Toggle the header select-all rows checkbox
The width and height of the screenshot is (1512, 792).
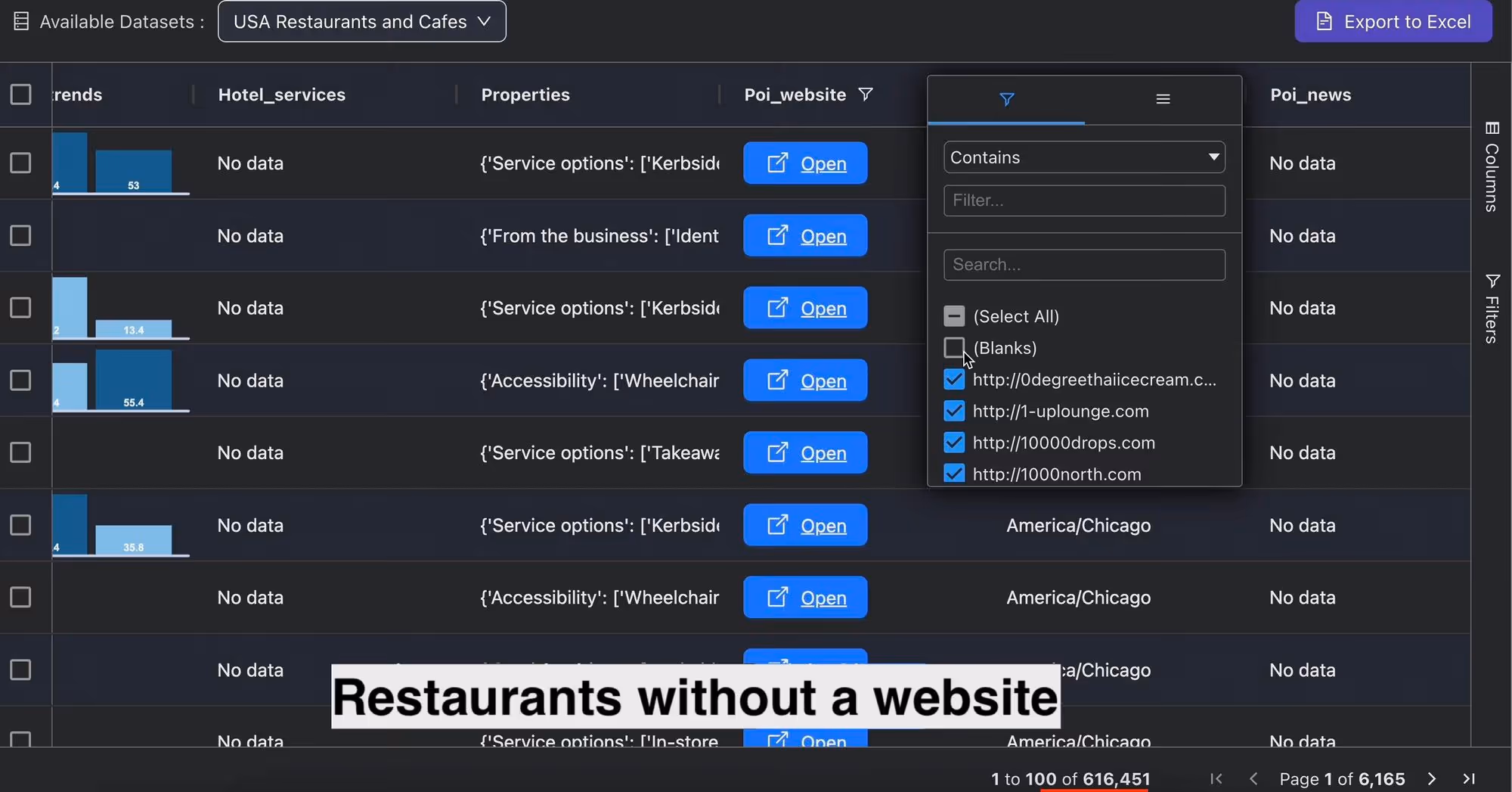pos(20,95)
